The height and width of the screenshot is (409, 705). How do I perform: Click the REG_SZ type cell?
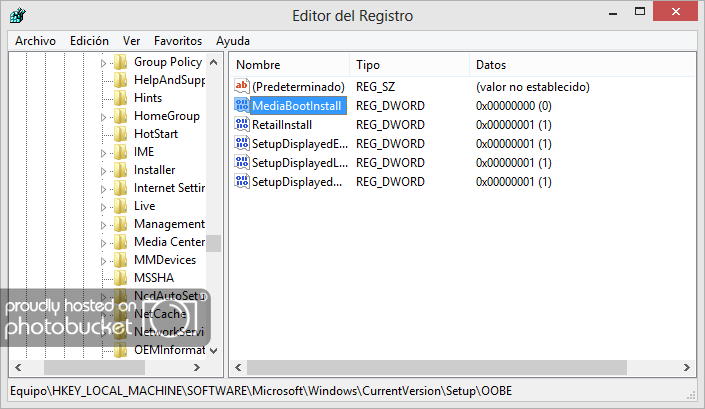click(375, 86)
